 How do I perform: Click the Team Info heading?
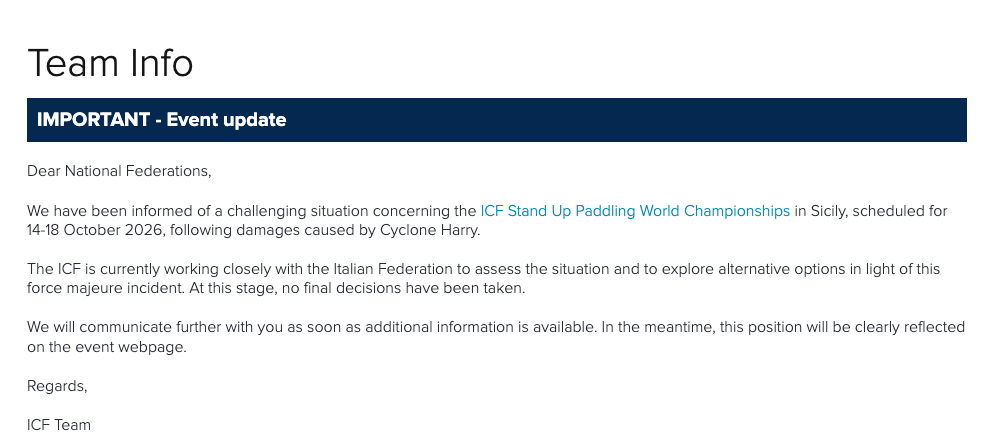coord(110,64)
